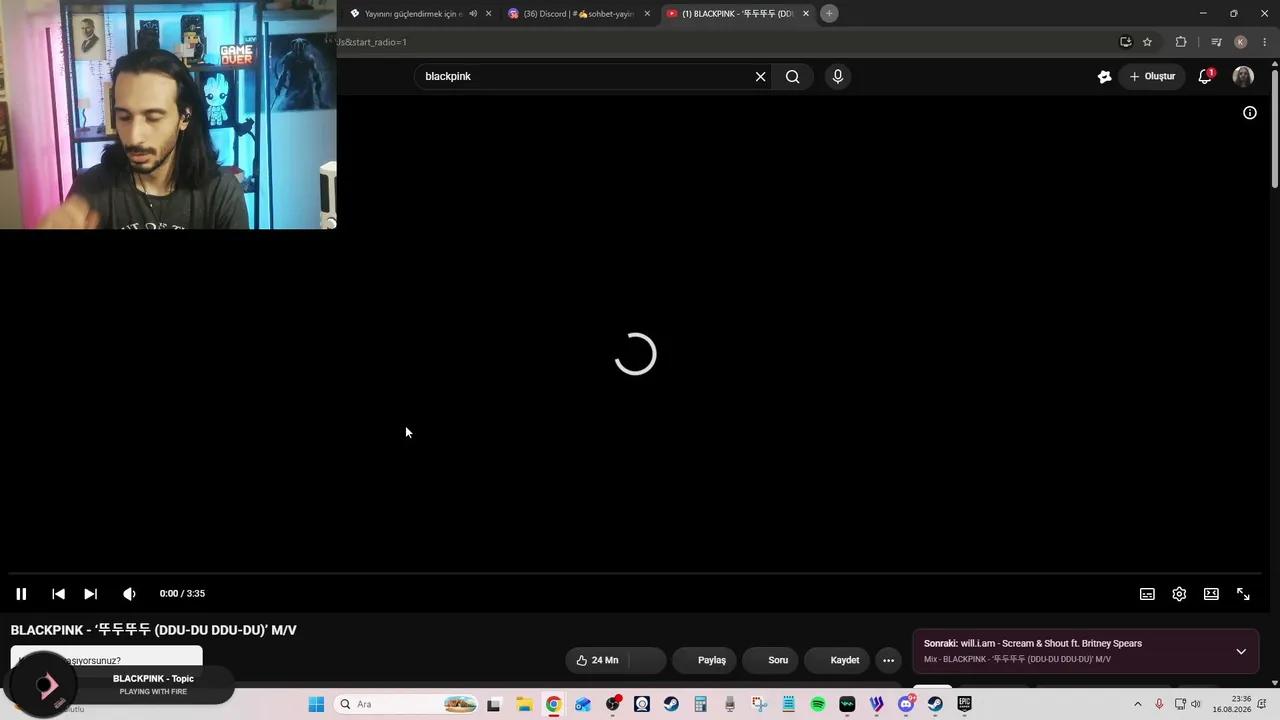The width and height of the screenshot is (1280, 720).
Task: Open the YouTube notifications bell
Action: (x=1205, y=76)
